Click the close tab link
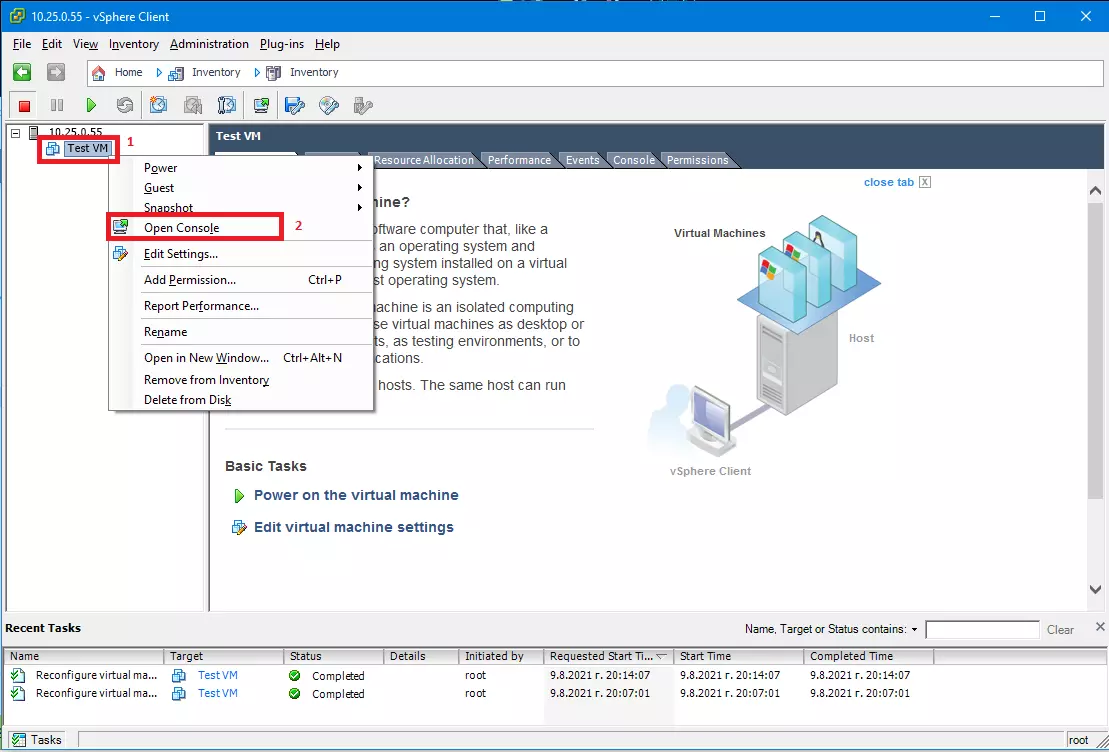Viewport: 1109px width, 752px height. point(889,183)
